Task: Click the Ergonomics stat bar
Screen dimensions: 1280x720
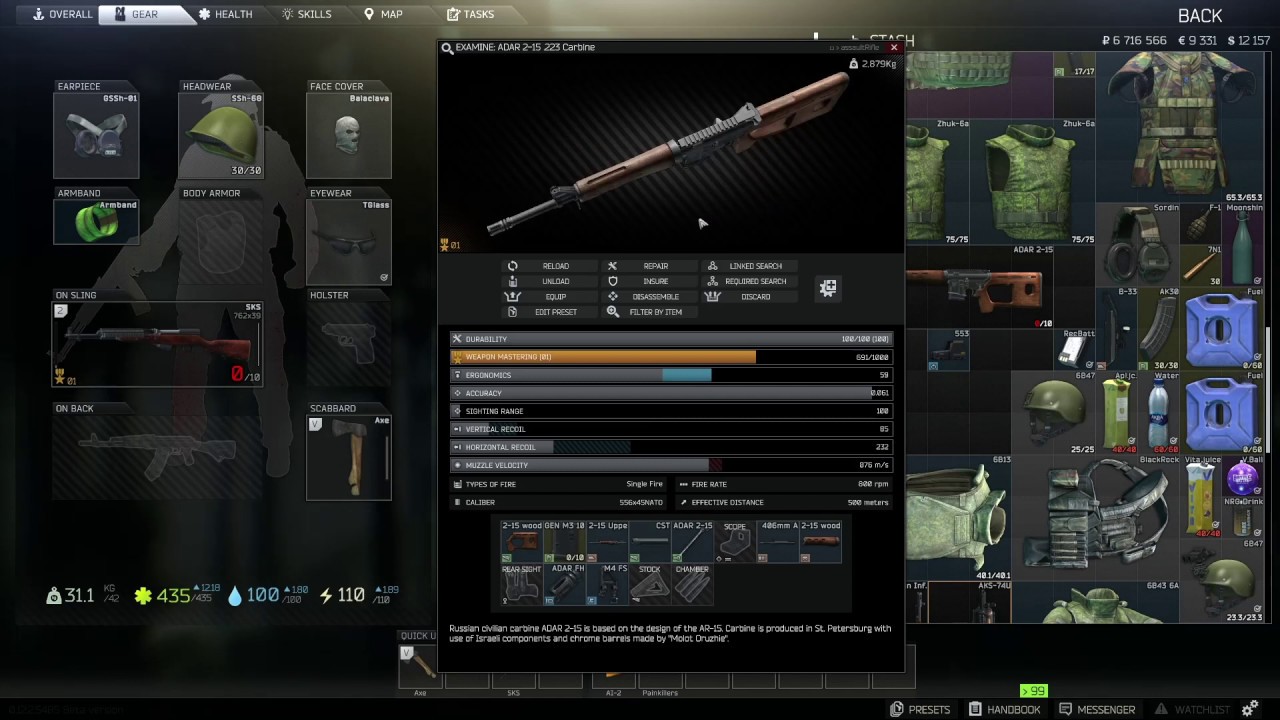Action: click(670, 375)
